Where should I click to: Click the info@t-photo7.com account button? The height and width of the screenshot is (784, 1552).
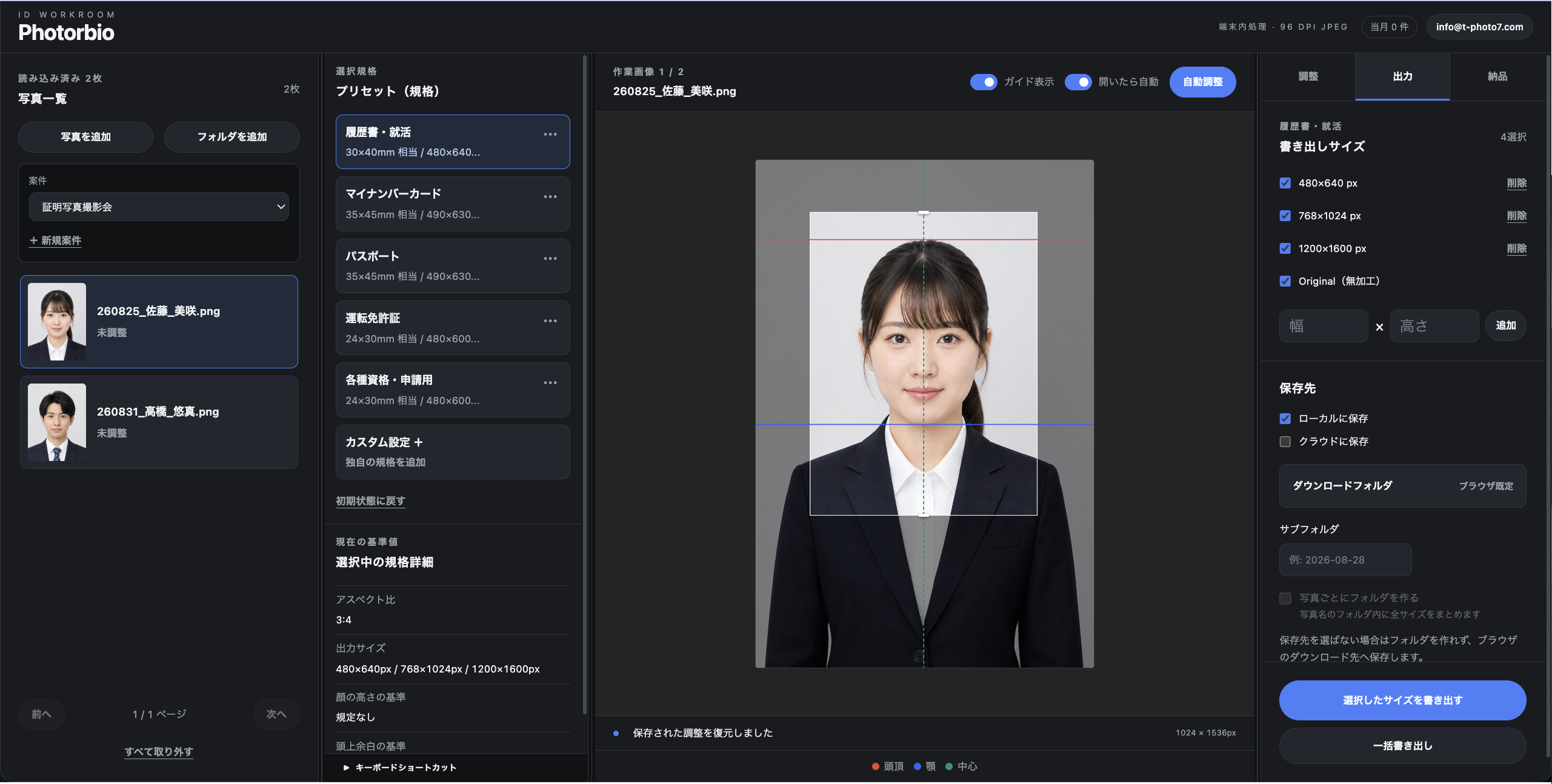(x=1479, y=27)
